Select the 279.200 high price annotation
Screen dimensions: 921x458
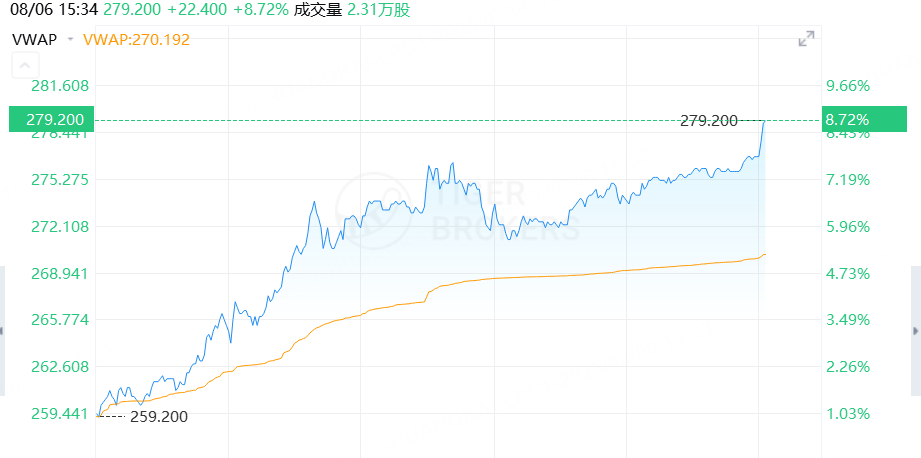[708, 121]
